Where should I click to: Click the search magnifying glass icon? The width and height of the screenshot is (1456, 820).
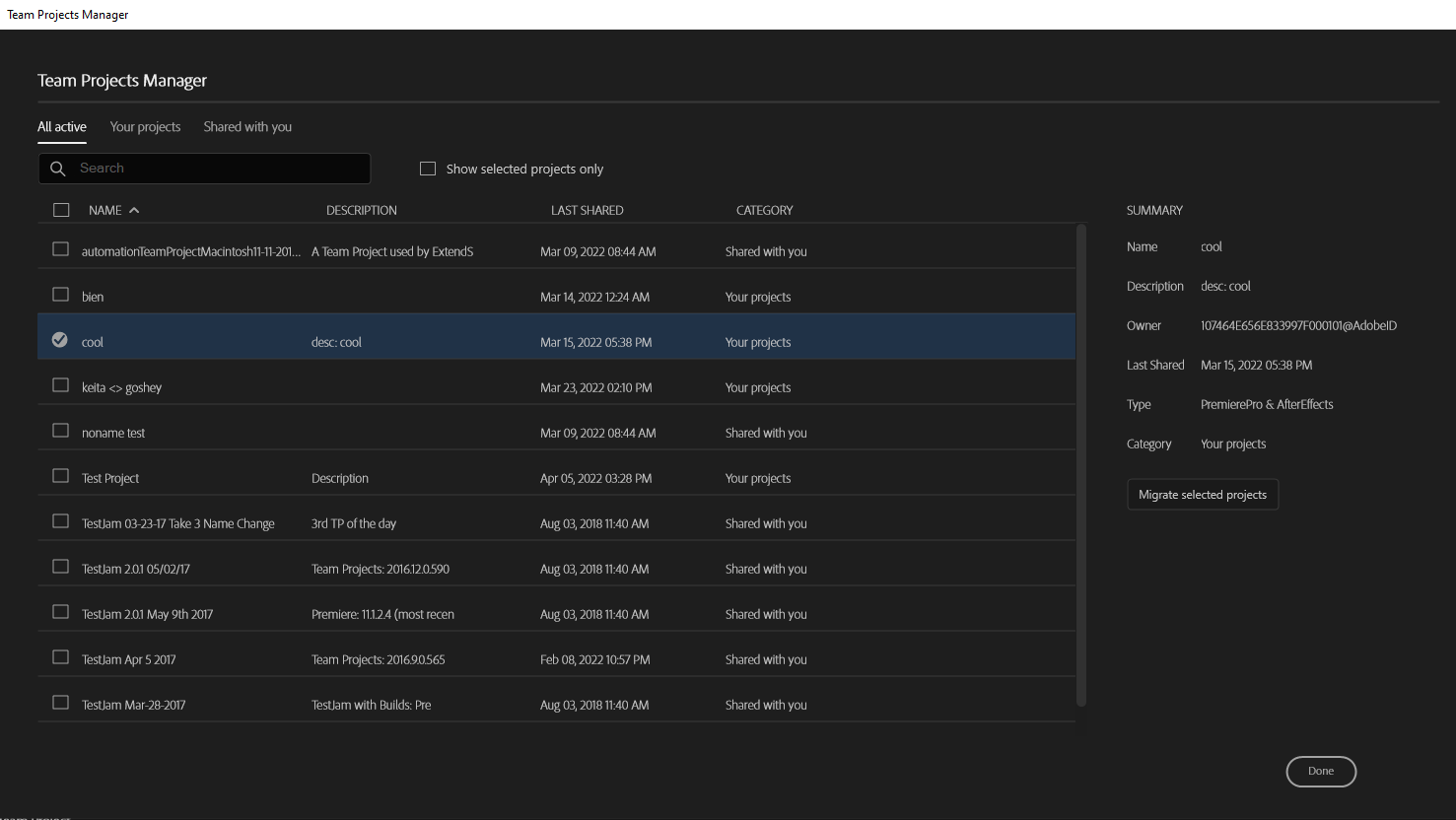(x=58, y=168)
